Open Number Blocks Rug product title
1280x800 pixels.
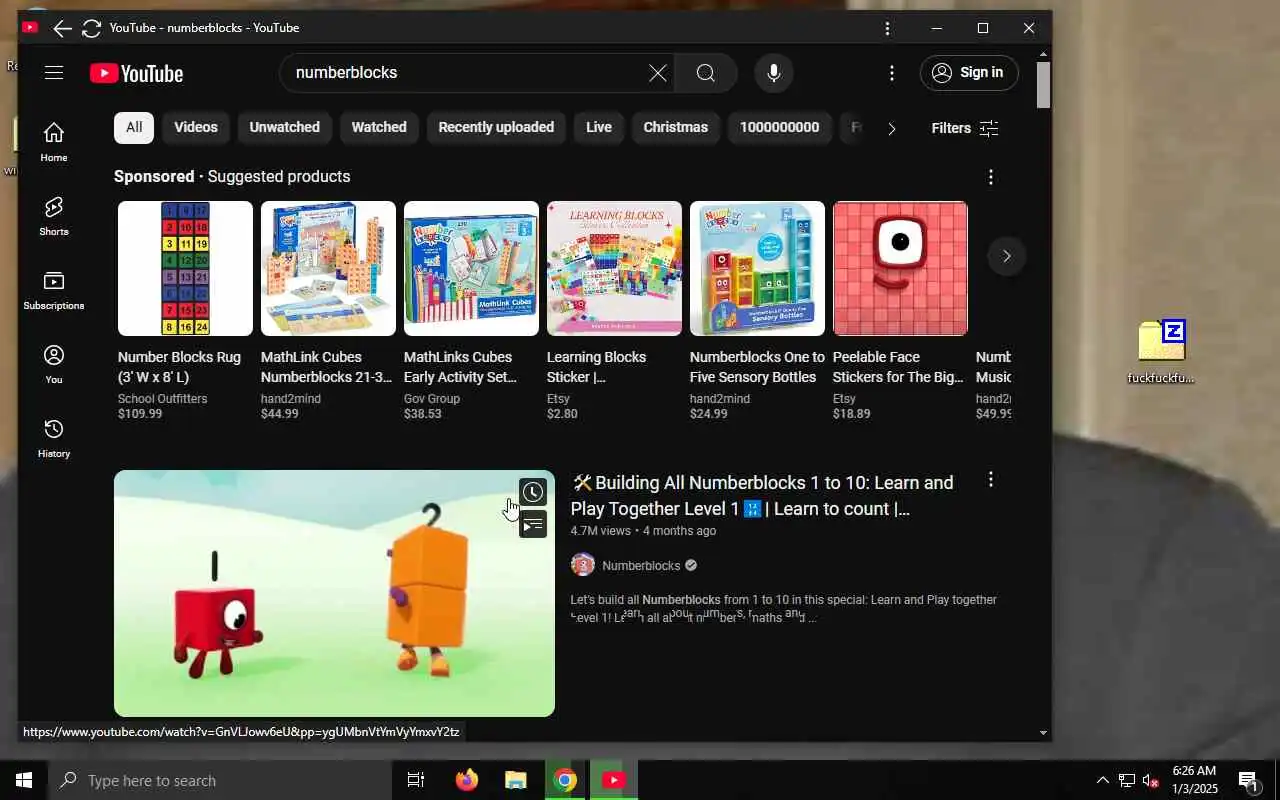[180, 367]
